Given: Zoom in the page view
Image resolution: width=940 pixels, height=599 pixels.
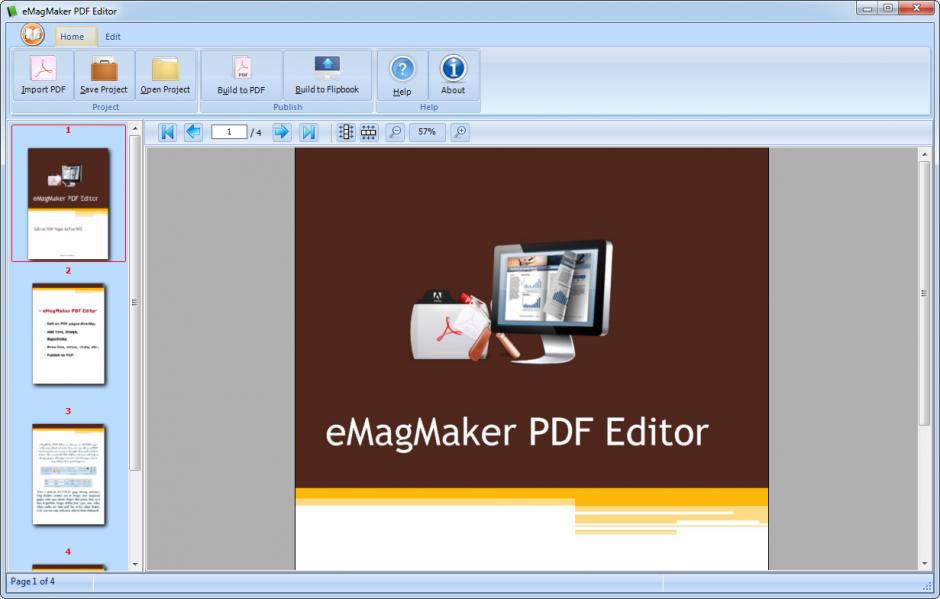Looking at the screenshot, I should point(460,132).
